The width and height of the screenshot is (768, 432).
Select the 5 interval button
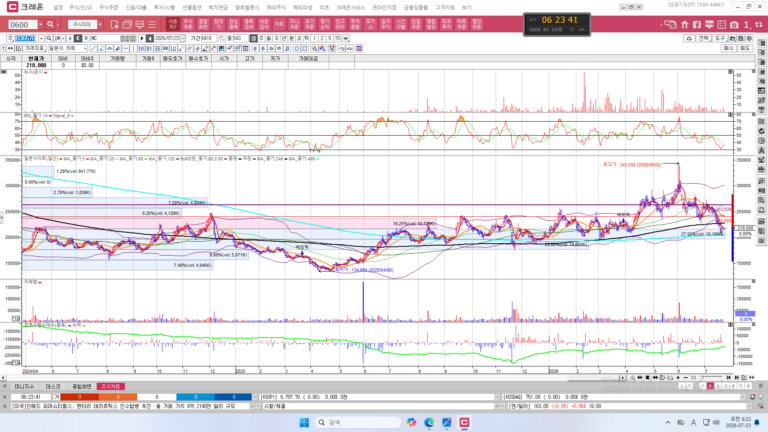click(330, 38)
